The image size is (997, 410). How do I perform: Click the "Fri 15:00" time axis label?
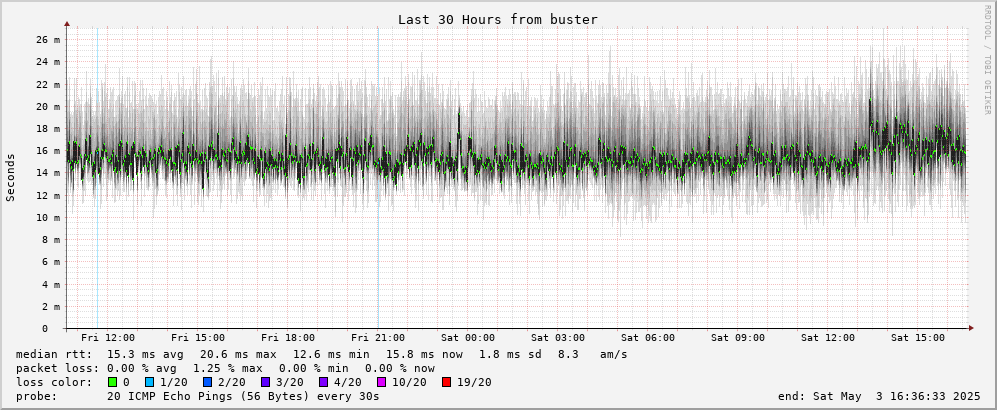pos(198,338)
